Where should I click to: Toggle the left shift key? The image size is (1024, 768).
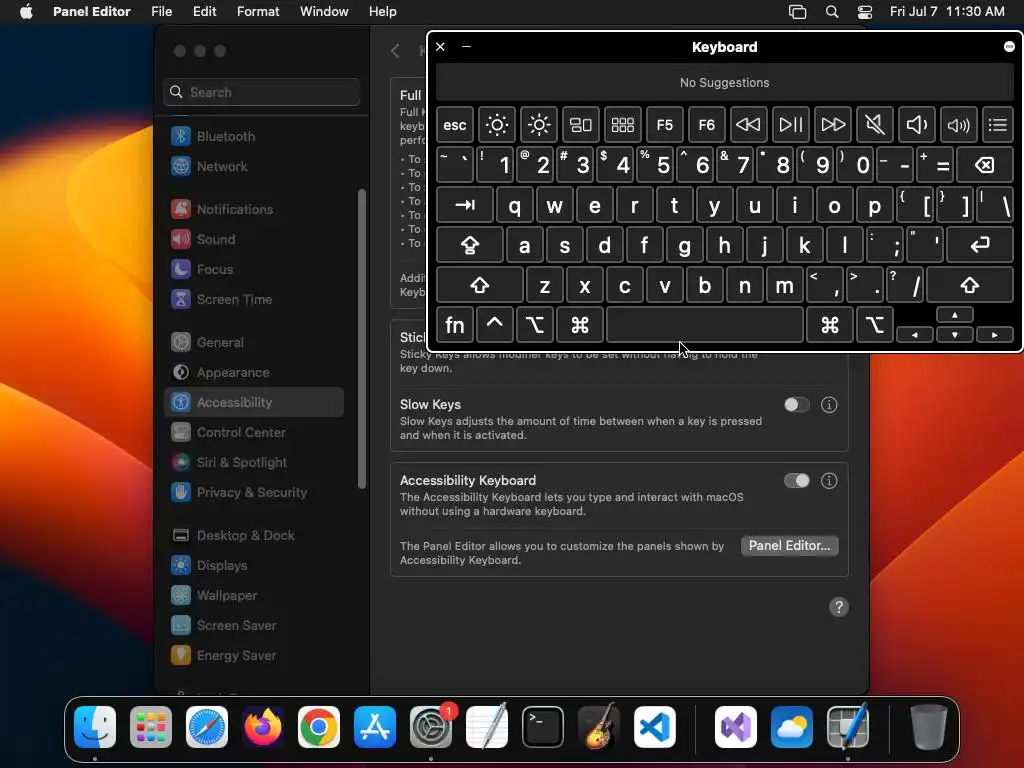click(480, 285)
